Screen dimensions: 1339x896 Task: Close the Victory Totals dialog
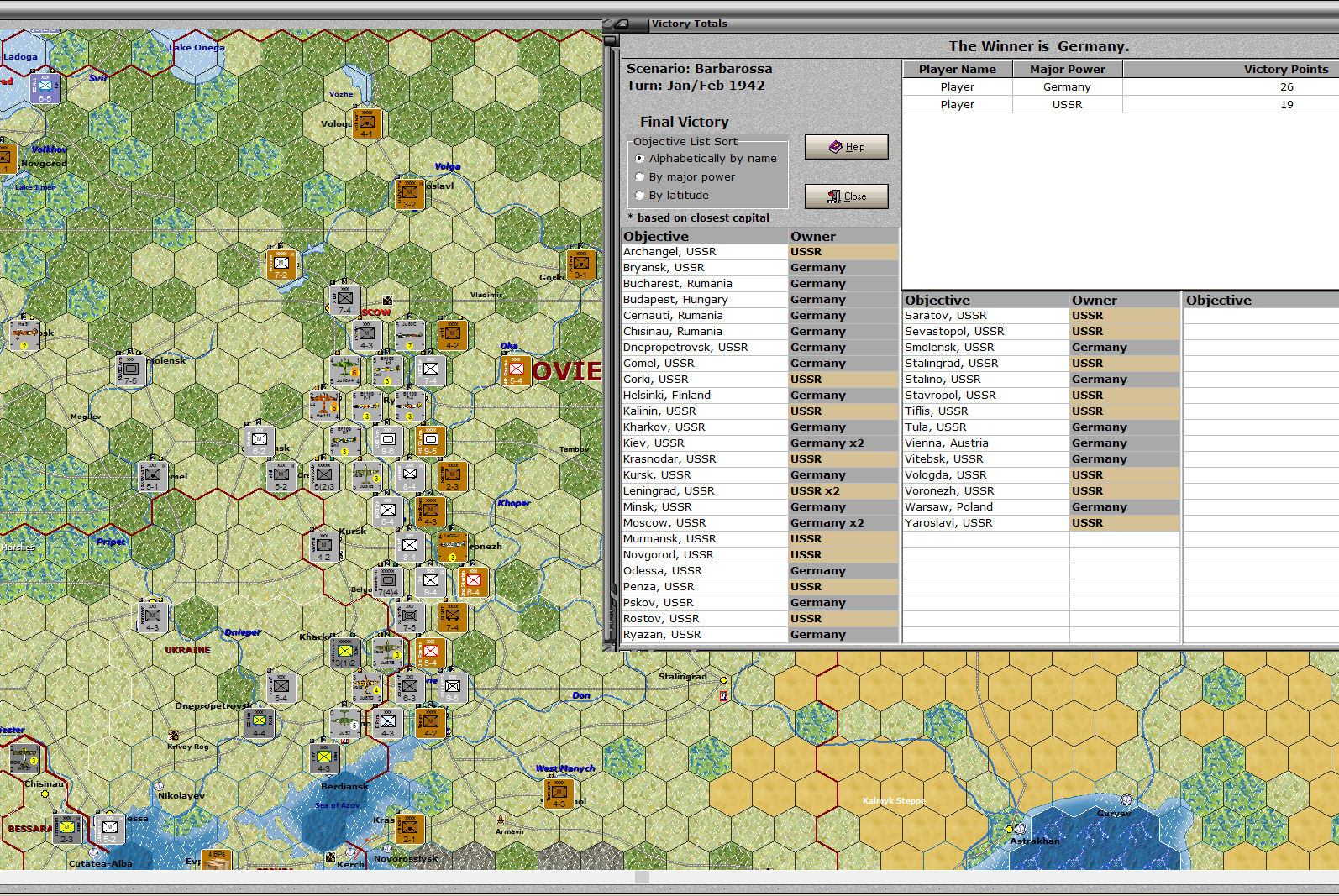pyautogui.click(x=846, y=196)
